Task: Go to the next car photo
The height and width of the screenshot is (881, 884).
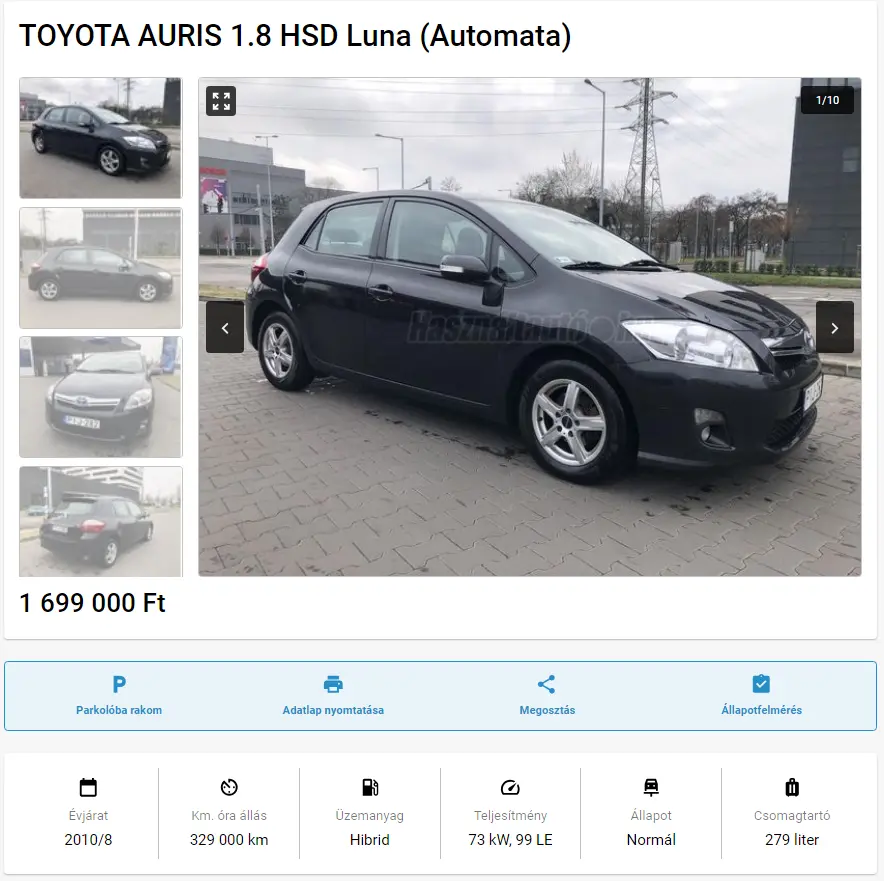Action: tap(834, 327)
